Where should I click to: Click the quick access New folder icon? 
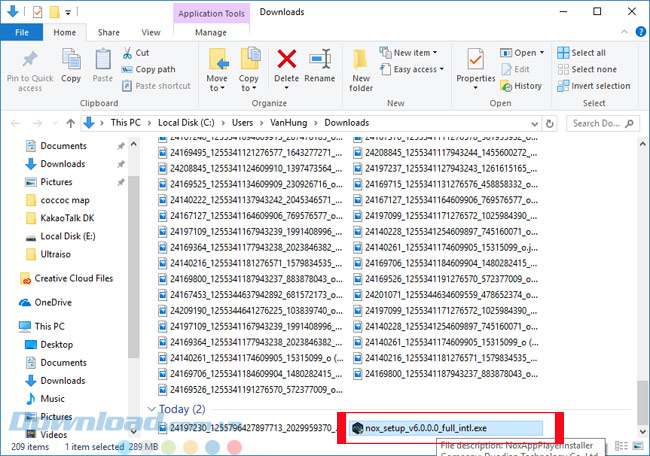pos(54,12)
